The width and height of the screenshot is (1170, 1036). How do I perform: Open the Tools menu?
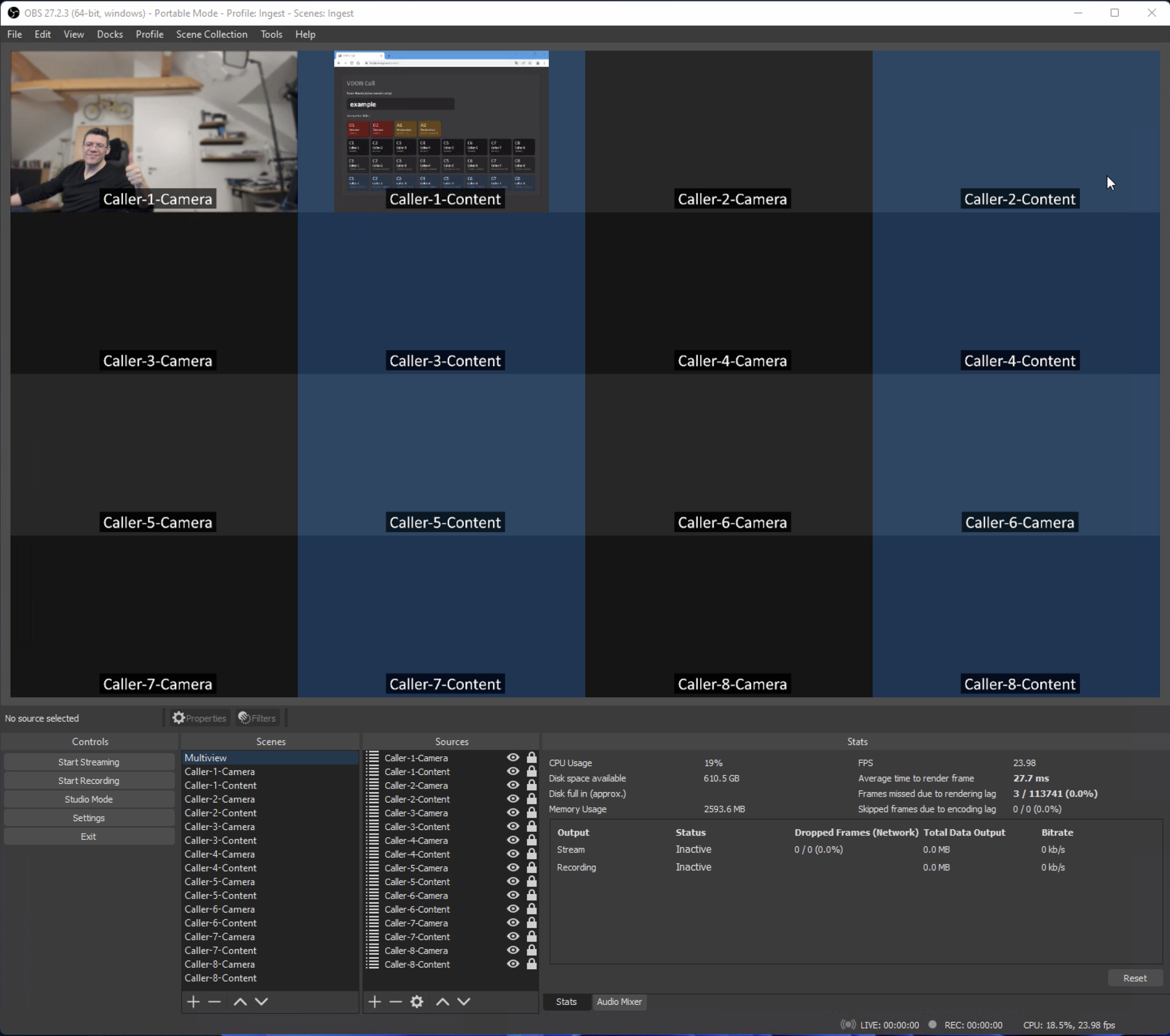(271, 34)
